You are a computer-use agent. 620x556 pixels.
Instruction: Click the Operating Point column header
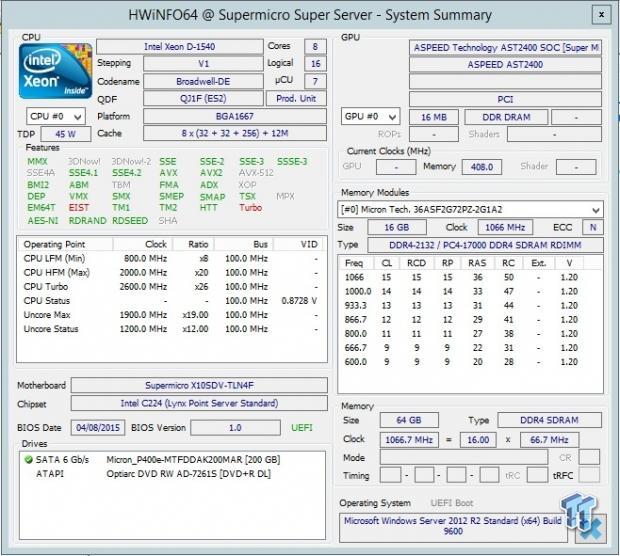[65, 244]
